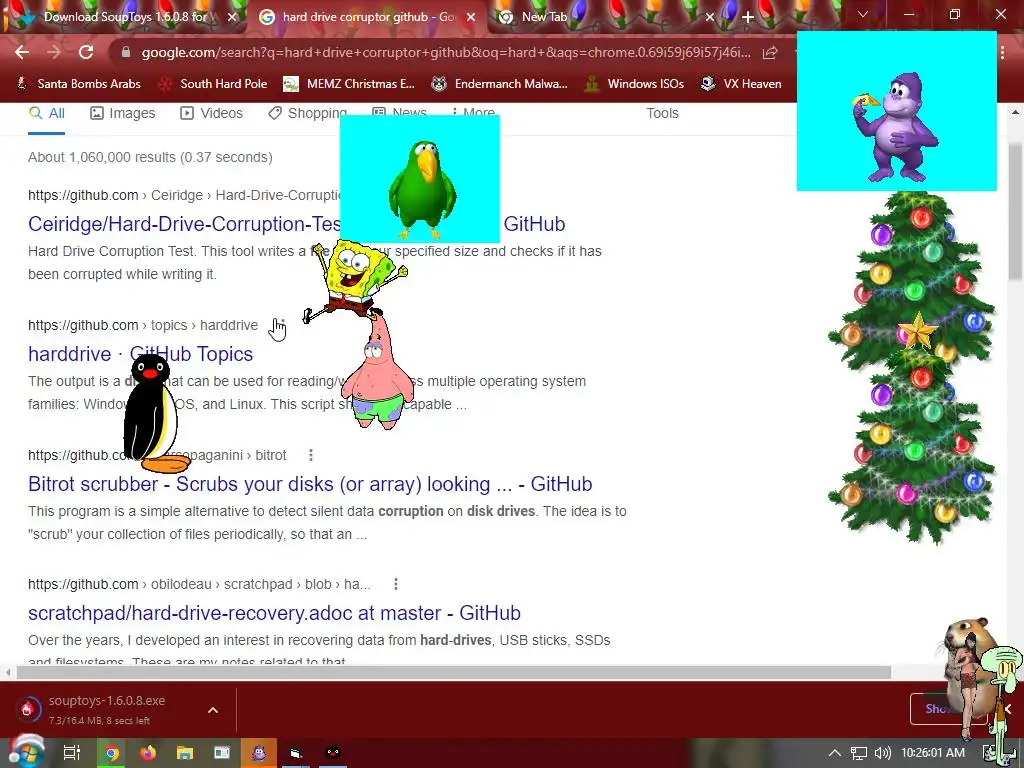Image resolution: width=1024 pixels, height=768 pixels.
Task: Click the share page icon in address bar
Action: [770, 52]
